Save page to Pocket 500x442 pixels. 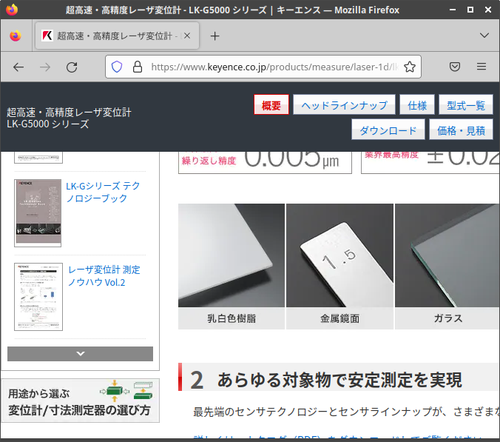pos(455,67)
